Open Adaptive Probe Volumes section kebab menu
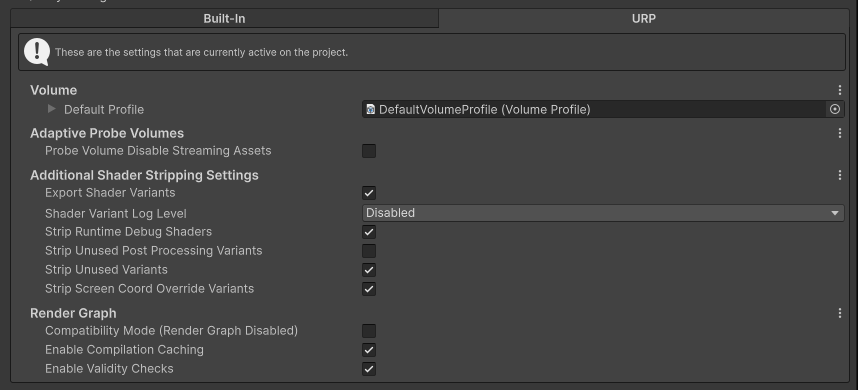This screenshot has width=858, height=390. (839, 133)
